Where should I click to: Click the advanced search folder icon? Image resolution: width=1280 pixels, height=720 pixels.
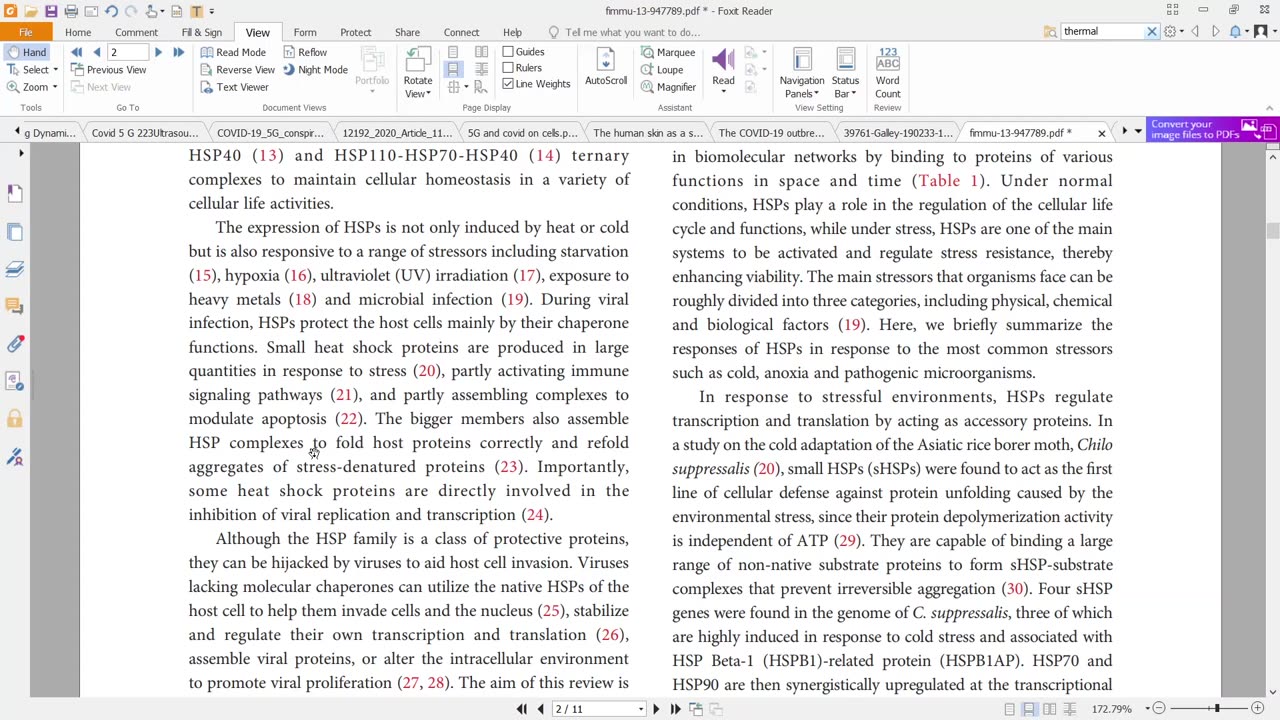point(1050,32)
